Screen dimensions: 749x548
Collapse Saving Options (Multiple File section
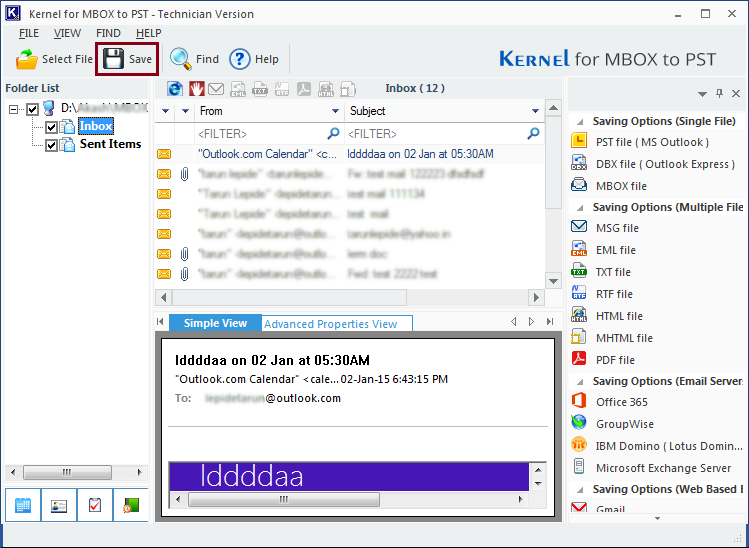(580, 208)
